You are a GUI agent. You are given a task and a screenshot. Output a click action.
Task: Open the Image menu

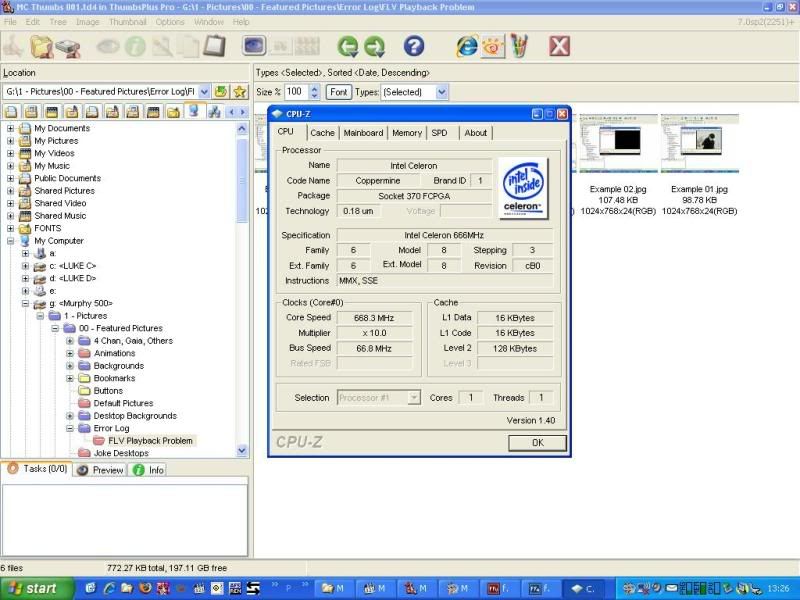[88, 22]
